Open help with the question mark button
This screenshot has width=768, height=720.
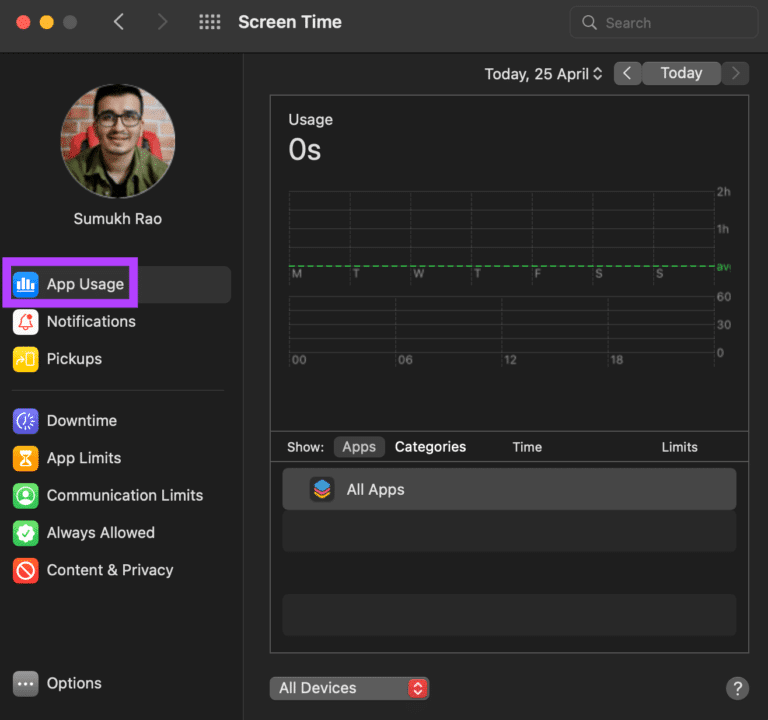(x=737, y=688)
